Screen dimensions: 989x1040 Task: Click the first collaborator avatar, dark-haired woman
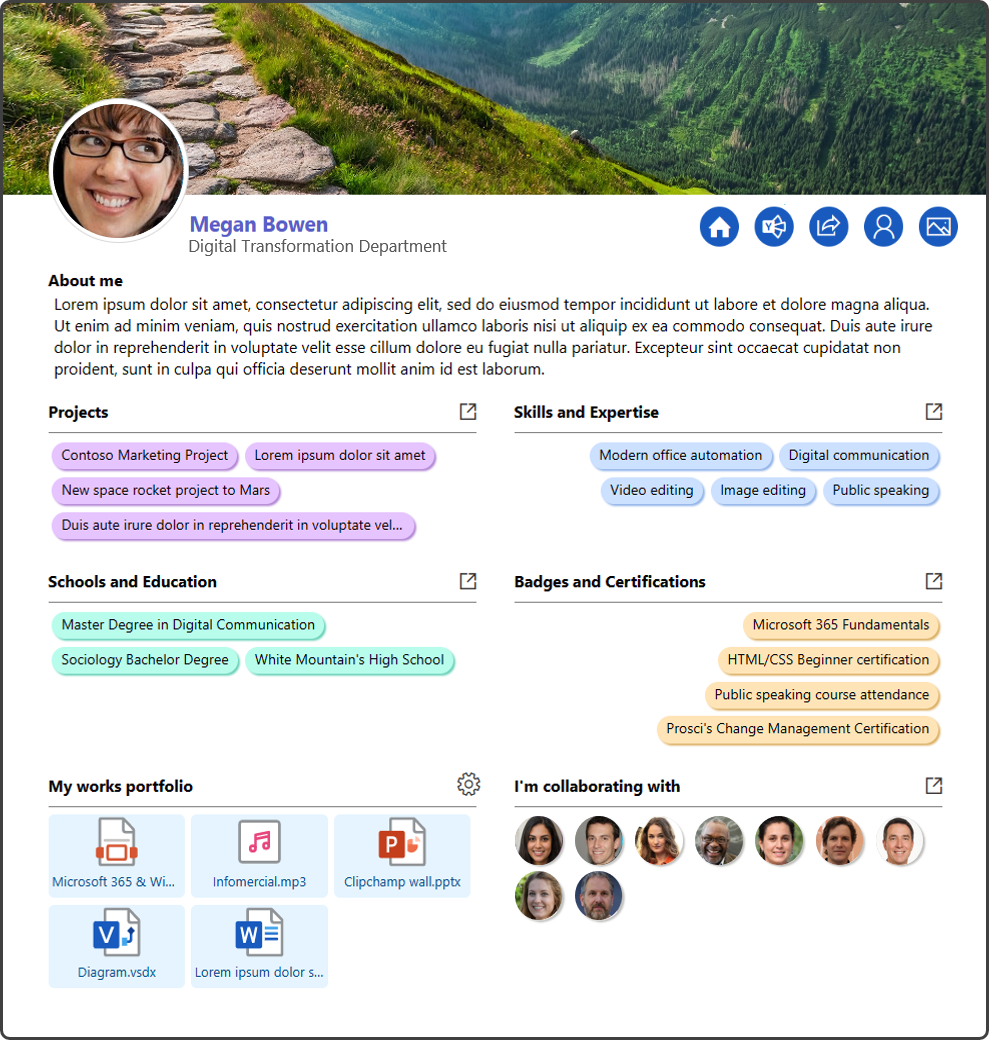click(539, 840)
